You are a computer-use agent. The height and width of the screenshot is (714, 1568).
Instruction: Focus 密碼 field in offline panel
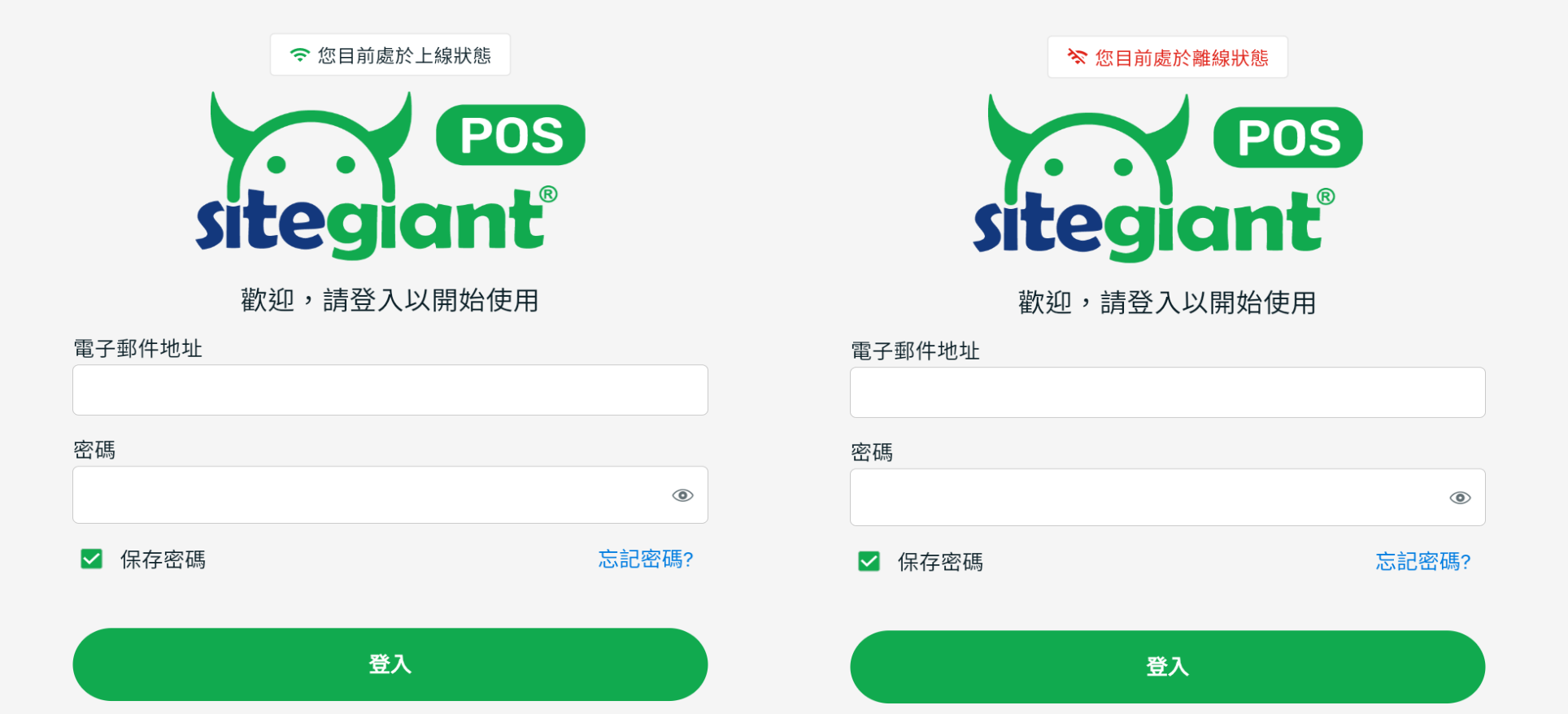1168,498
